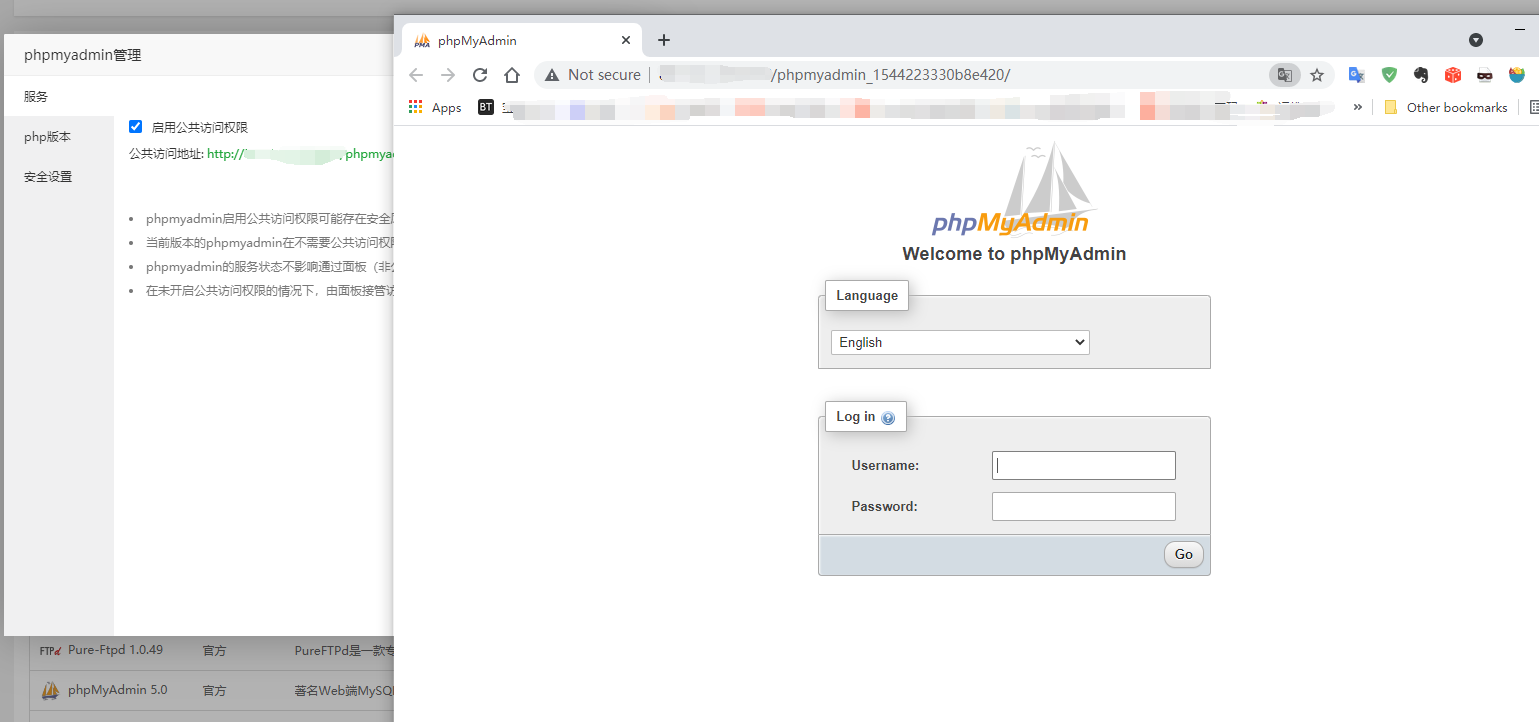Click the phpMyAdmin 5.0 row
The image size is (1539, 722).
pos(212,690)
